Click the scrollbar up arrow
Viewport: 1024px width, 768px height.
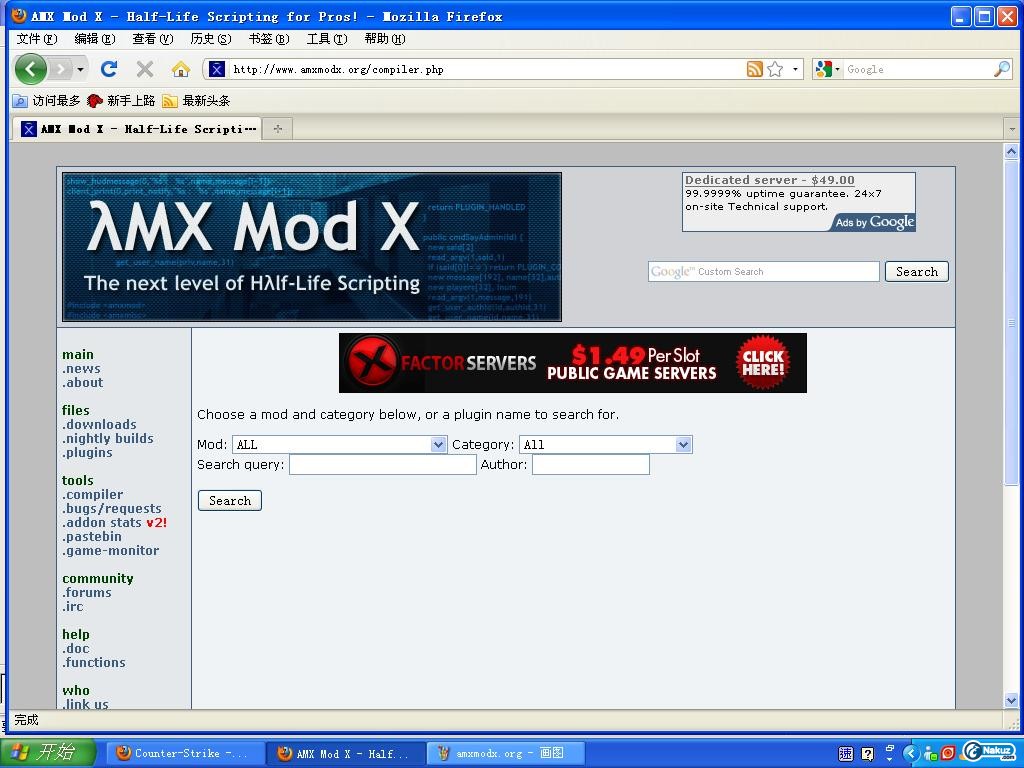[x=1011, y=152]
